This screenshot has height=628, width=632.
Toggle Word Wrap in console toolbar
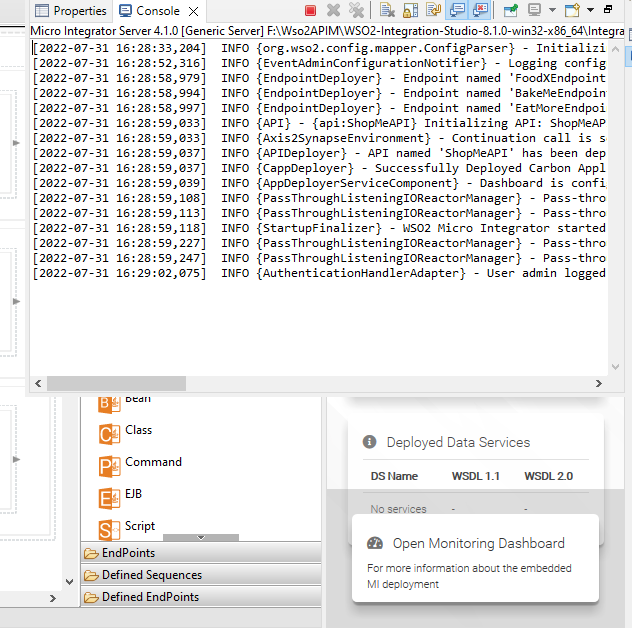click(433, 10)
